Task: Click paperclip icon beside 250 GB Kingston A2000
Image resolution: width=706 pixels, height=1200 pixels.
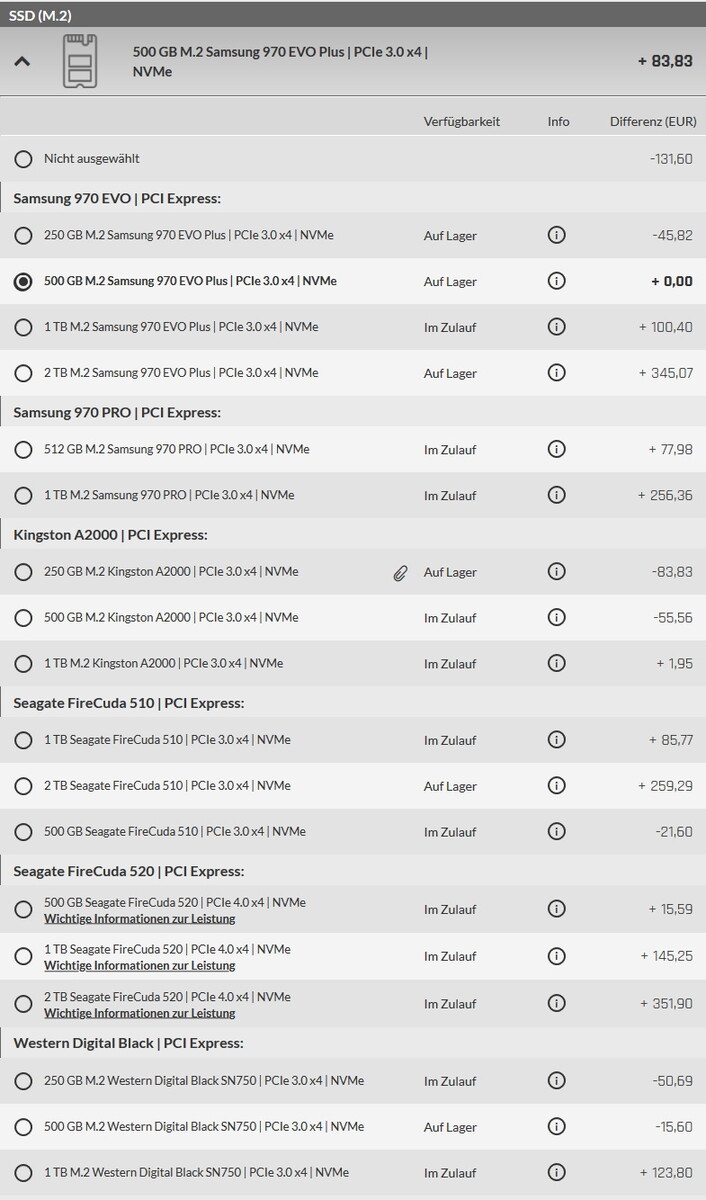Action: [400, 573]
